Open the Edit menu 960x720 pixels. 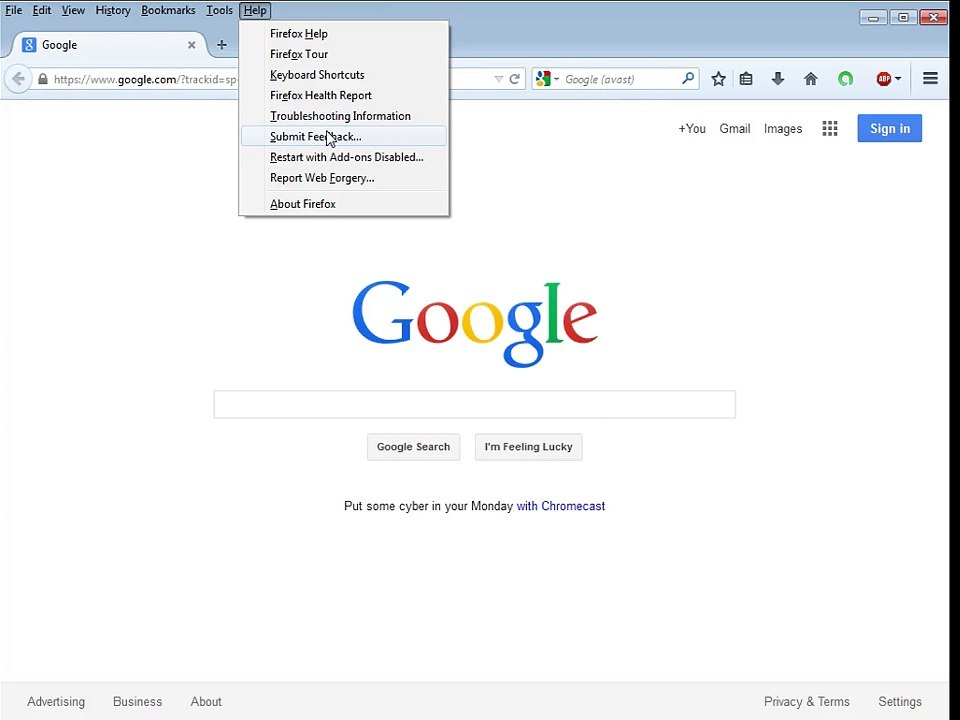[x=42, y=10]
